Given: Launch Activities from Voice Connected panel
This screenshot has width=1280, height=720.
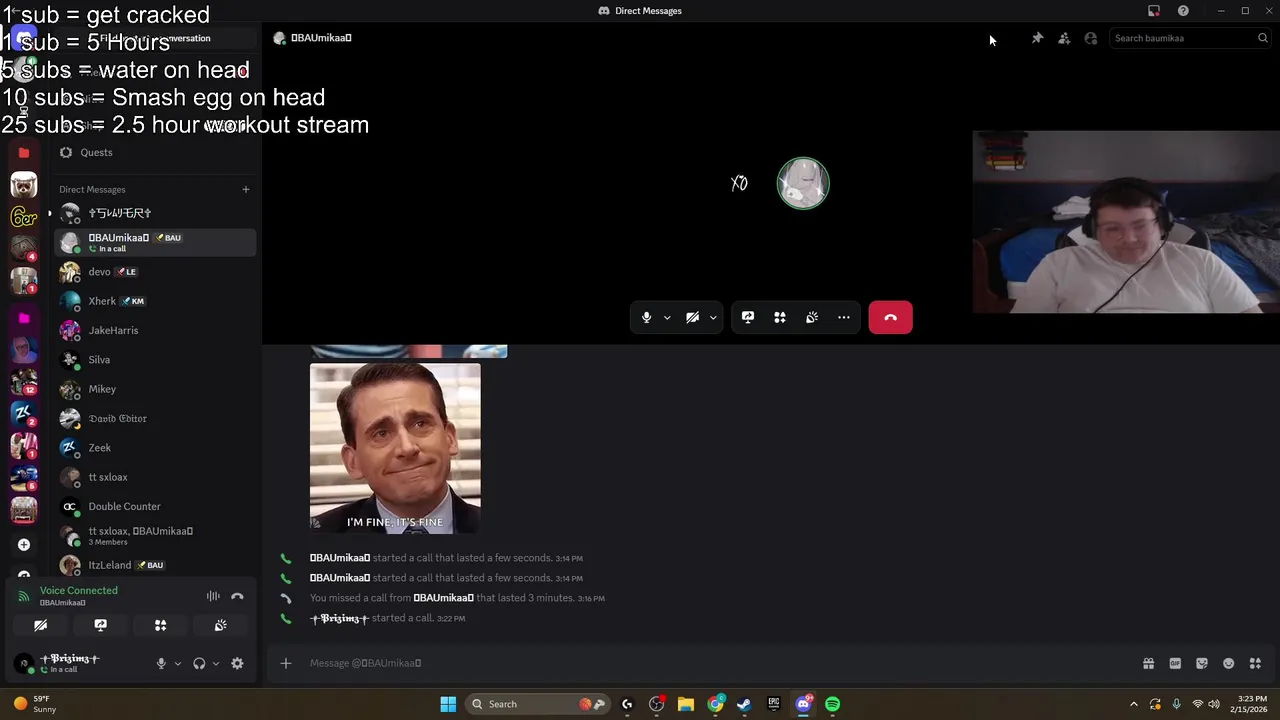Looking at the screenshot, I should [x=160, y=625].
